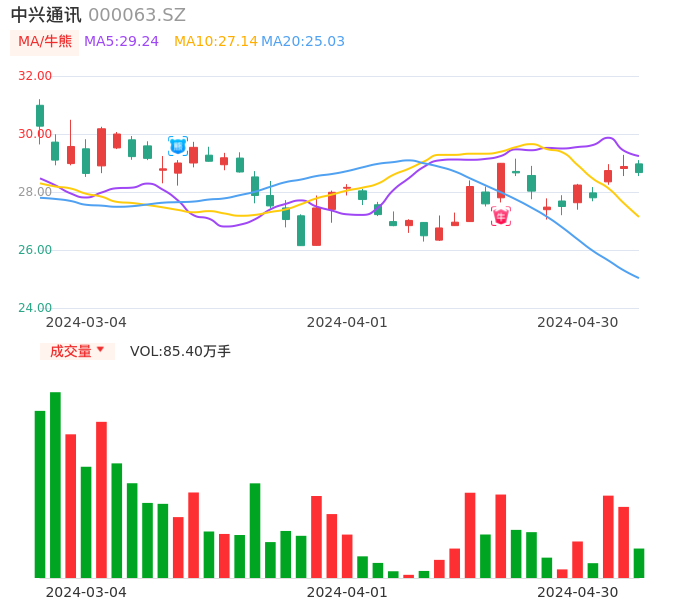Select the tallest green volume bar
Viewport: 686px width, 606px height.
tap(55, 485)
